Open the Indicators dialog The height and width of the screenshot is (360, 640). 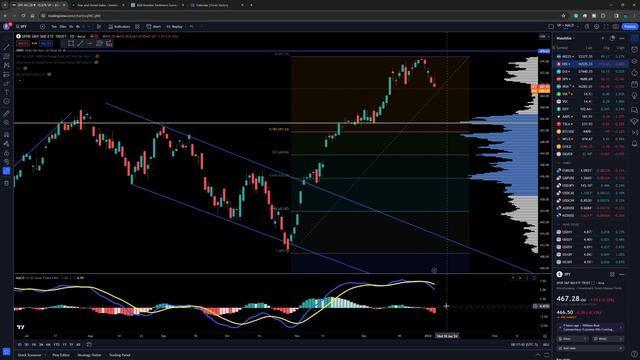point(119,27)
